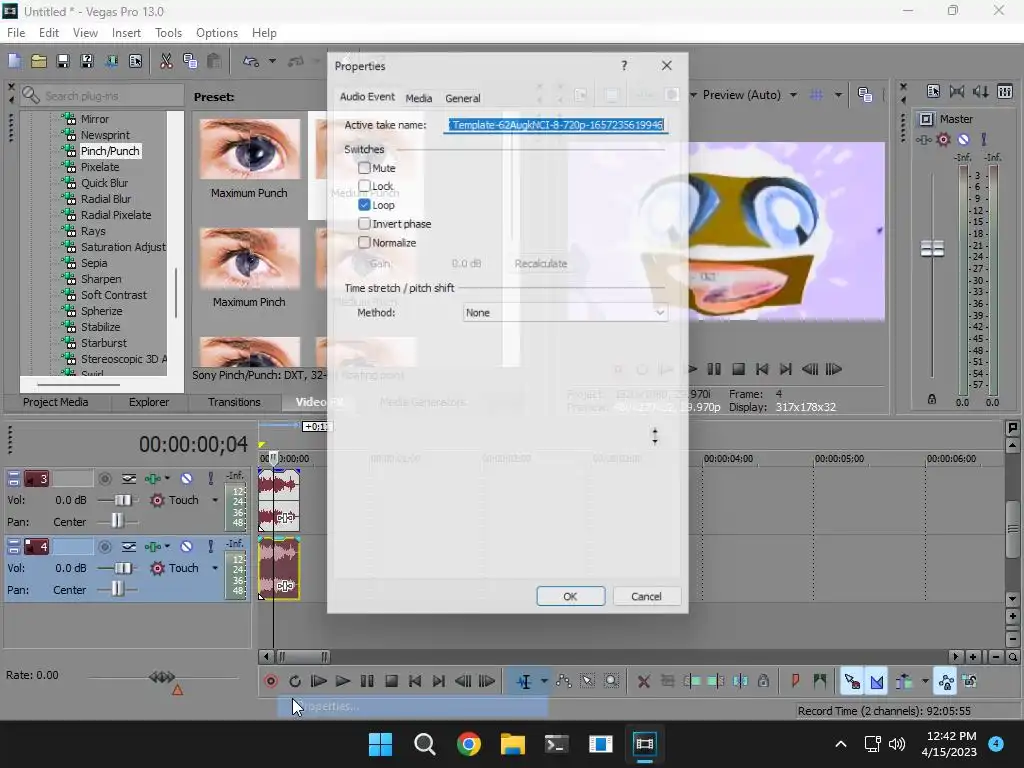
Task: Click the Save disk icon in toolbar
Action: 63,61
